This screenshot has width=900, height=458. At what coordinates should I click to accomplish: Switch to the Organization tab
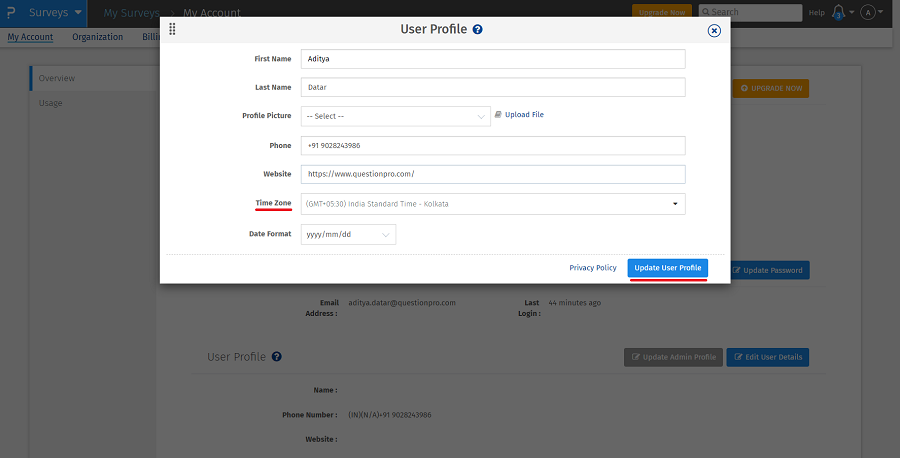(98, 37)
